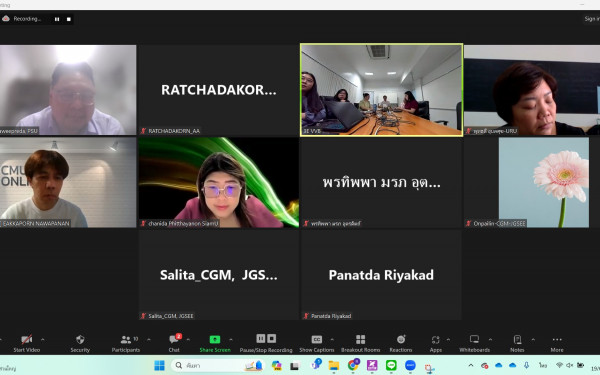Stop recording from the bottom toolbar

tap(271, 338)
